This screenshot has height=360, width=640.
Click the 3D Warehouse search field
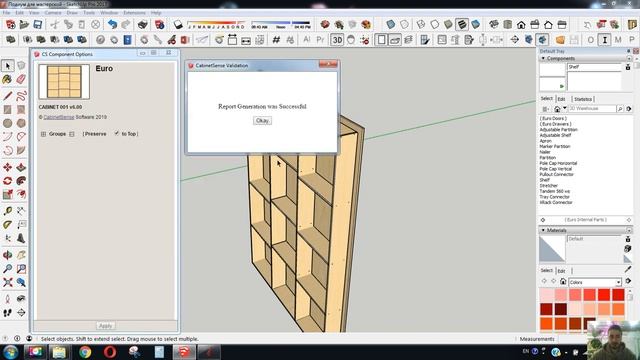[592, 109]
